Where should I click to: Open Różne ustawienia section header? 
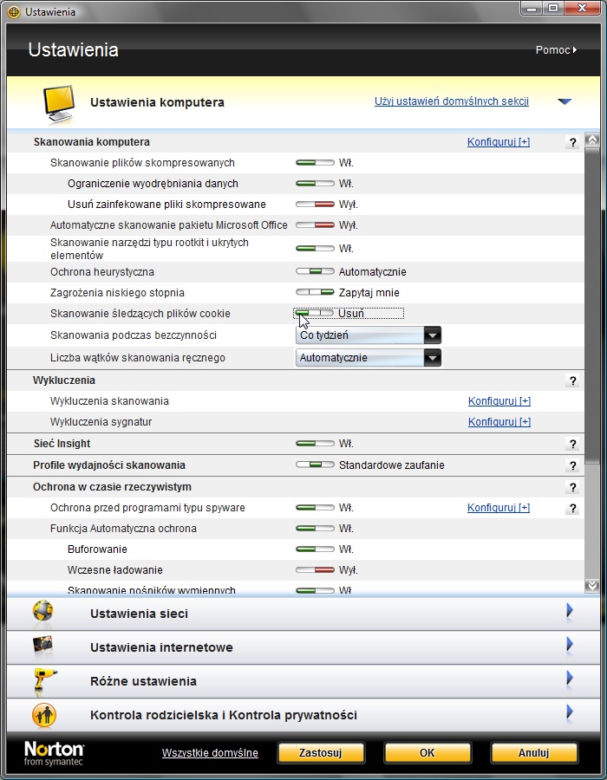pyautogui.click(x=303, y=681)
